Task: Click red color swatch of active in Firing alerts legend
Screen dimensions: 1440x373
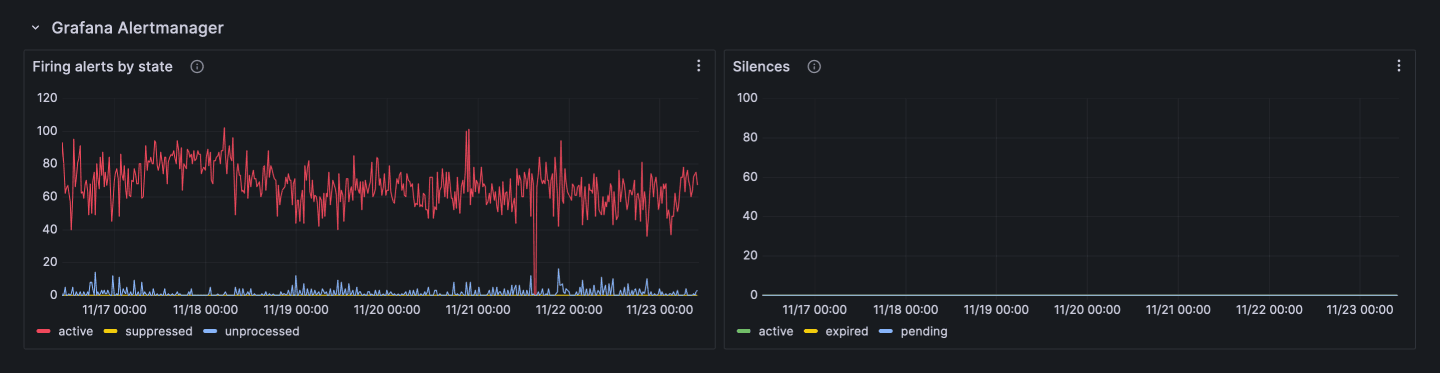Action: click(43, 331)
